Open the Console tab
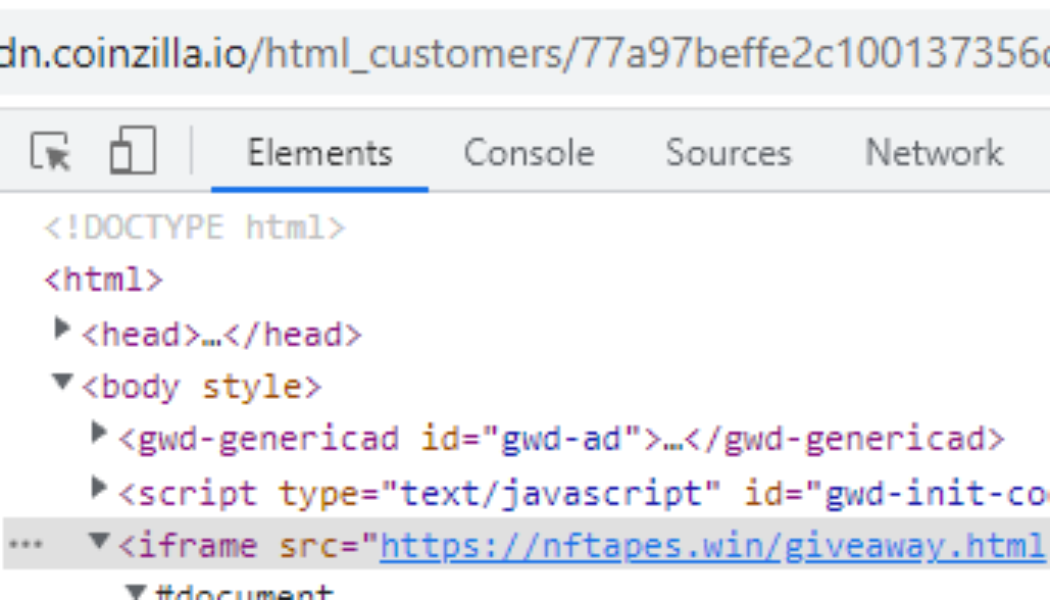1050x600 pixels. click(x=528, y=154)
